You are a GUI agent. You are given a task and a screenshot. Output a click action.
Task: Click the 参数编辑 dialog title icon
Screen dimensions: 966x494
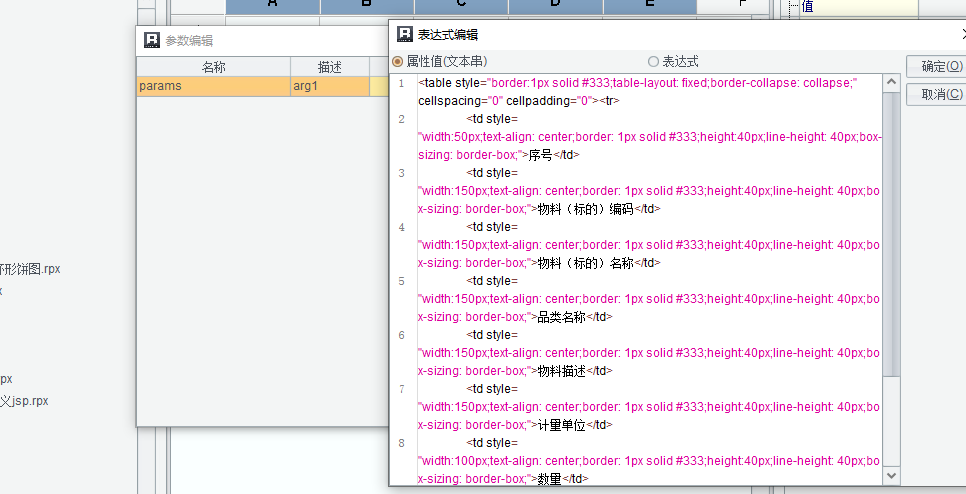tap(152, 40)
